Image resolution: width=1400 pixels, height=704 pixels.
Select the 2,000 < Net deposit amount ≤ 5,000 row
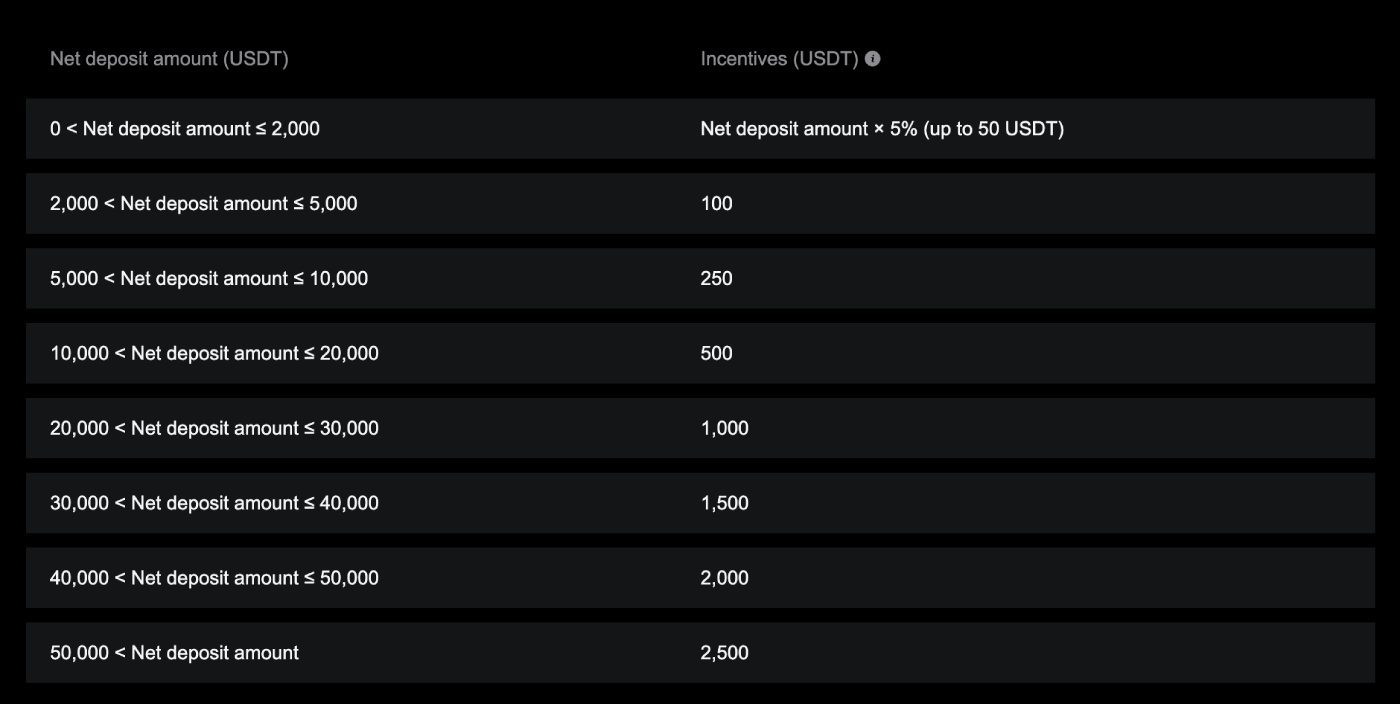[x=203, y=204]
